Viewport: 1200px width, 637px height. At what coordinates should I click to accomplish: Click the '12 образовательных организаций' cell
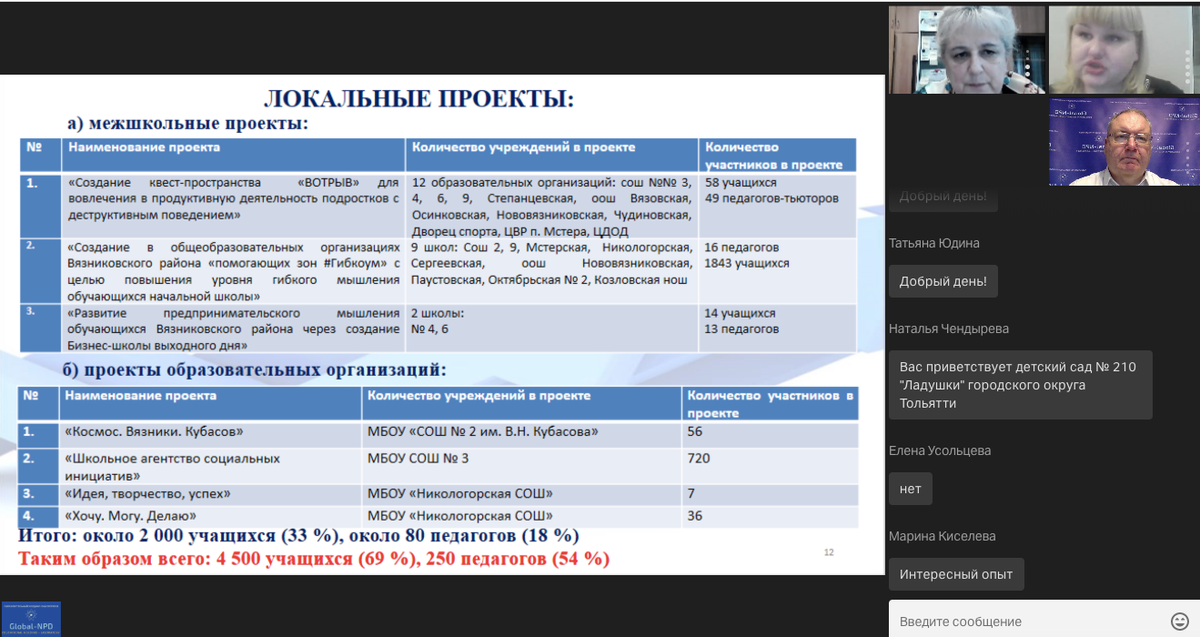551,207
